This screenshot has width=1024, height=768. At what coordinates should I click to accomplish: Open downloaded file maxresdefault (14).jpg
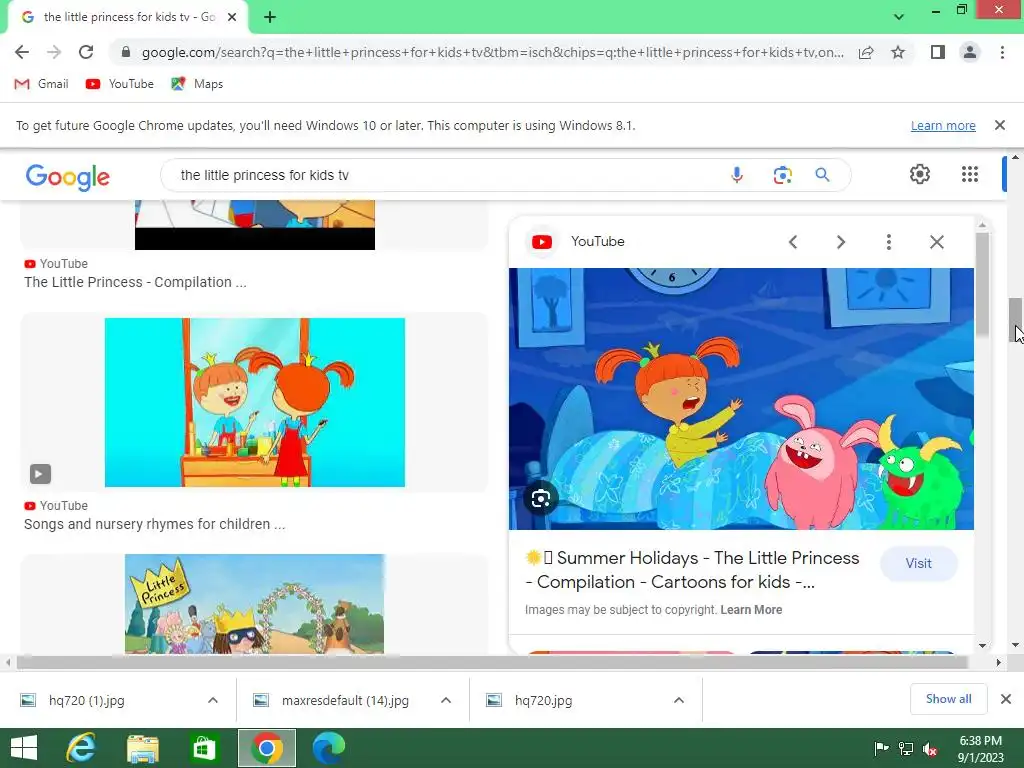[345, 700]
